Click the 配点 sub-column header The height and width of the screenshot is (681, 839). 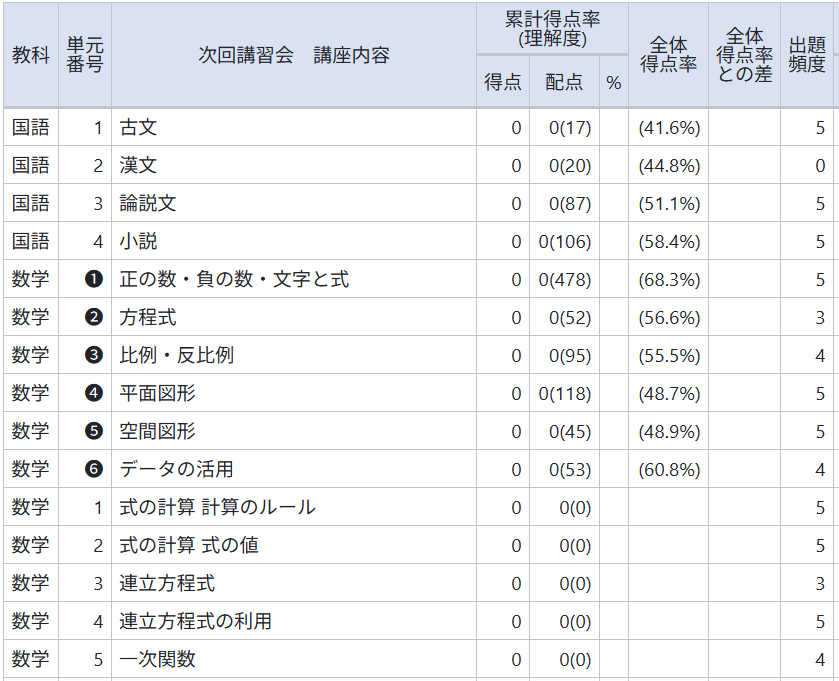click(564, 83)
